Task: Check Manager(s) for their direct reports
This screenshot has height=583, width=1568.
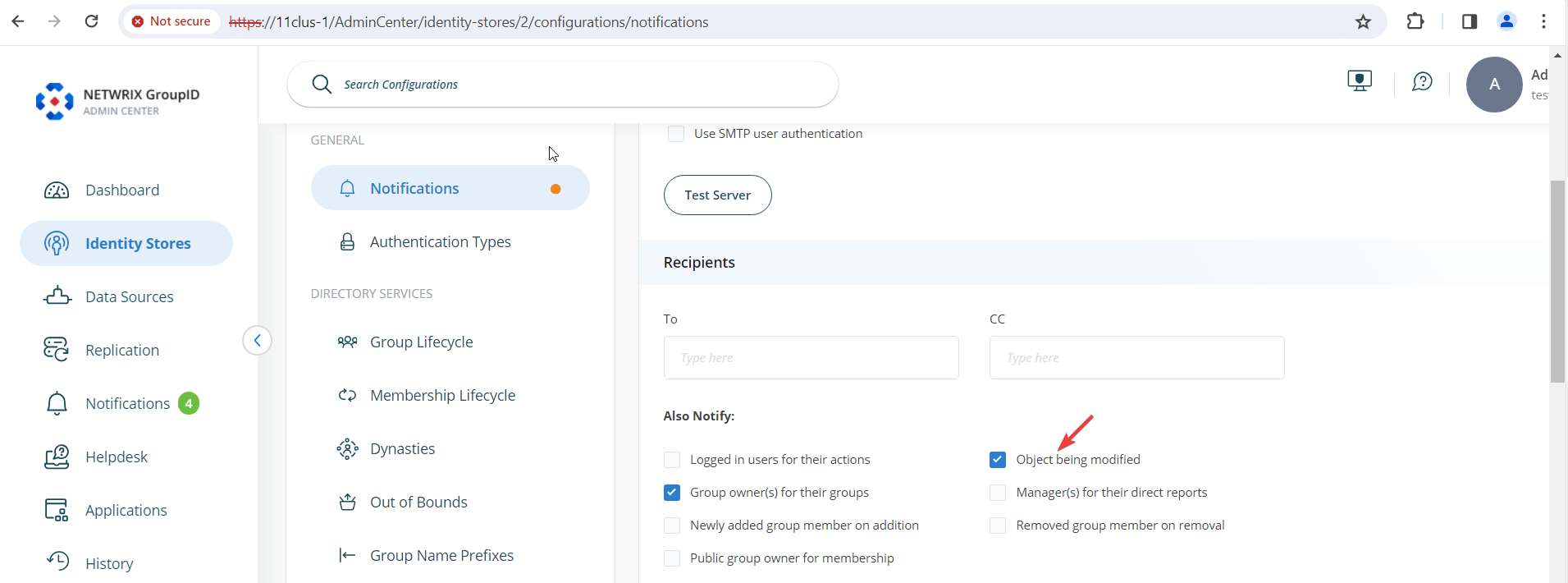Action: (x=998, y=493)
